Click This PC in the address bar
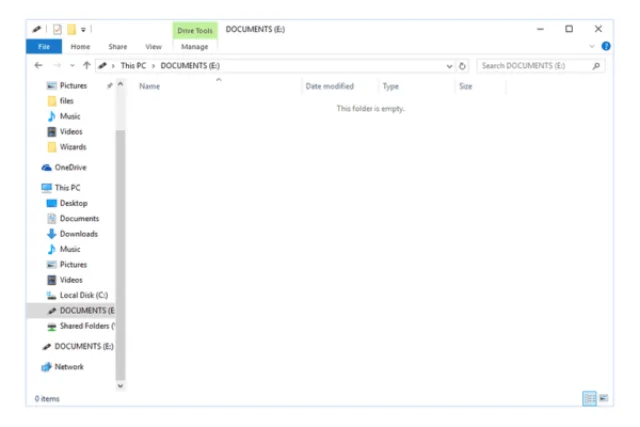 pyautogui.click(x=133, y=65)
